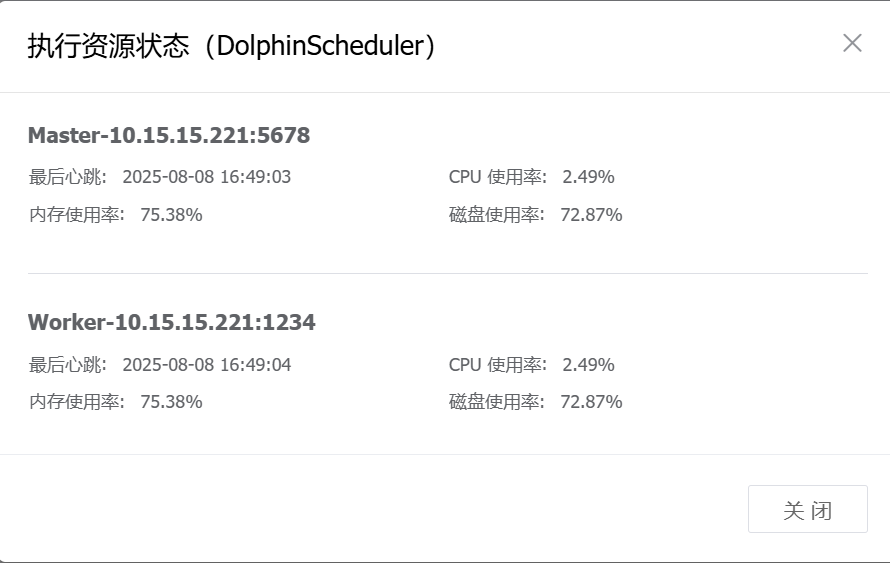Select the Worker-10.15.15.221:1234 node heading
The width and height of the screenshot is (890, 563).
click(172, 322)
